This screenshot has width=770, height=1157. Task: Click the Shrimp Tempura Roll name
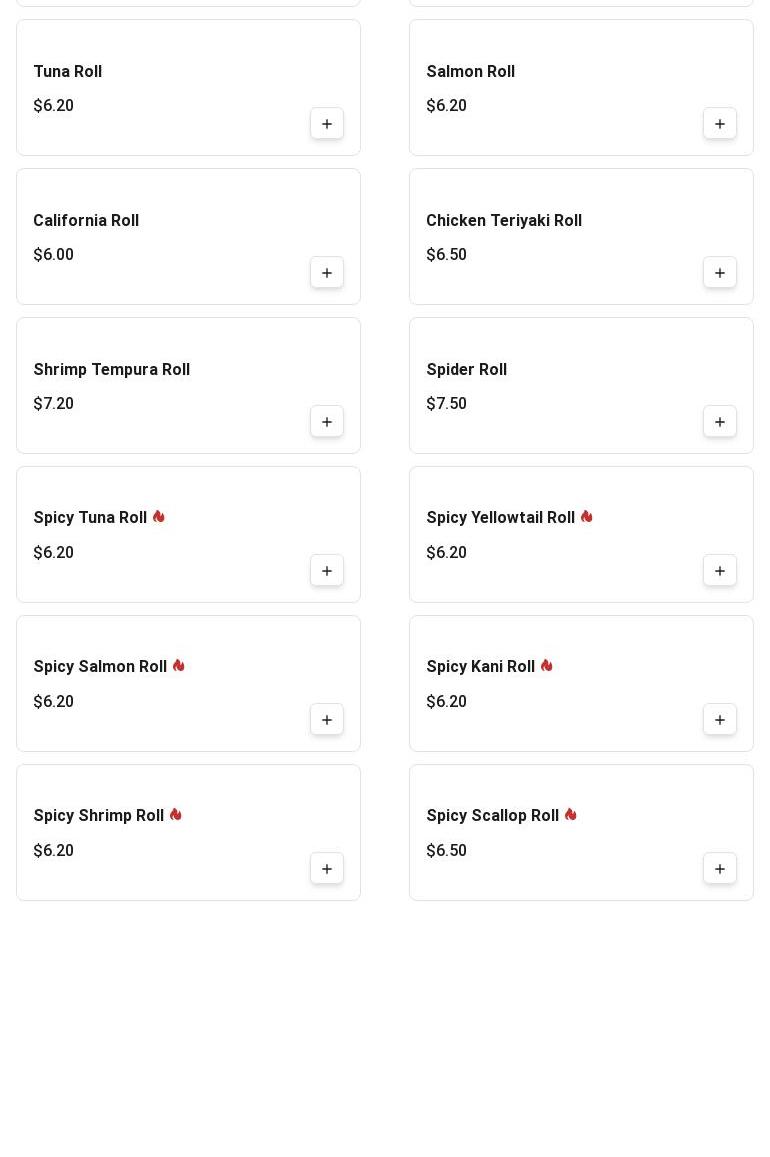click(x=112, y=370)
